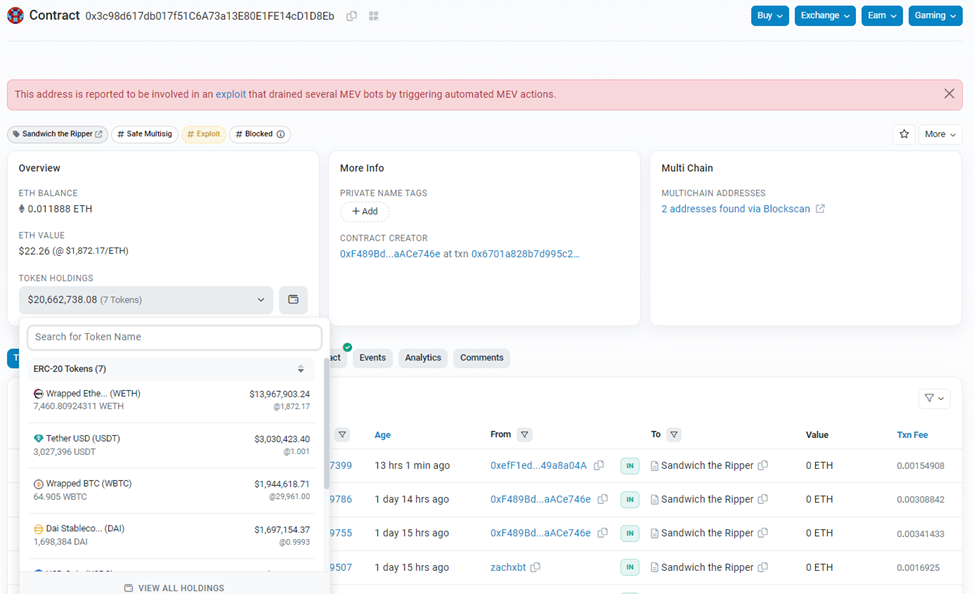Switch to the Analytics tab

tap(423, 358)
